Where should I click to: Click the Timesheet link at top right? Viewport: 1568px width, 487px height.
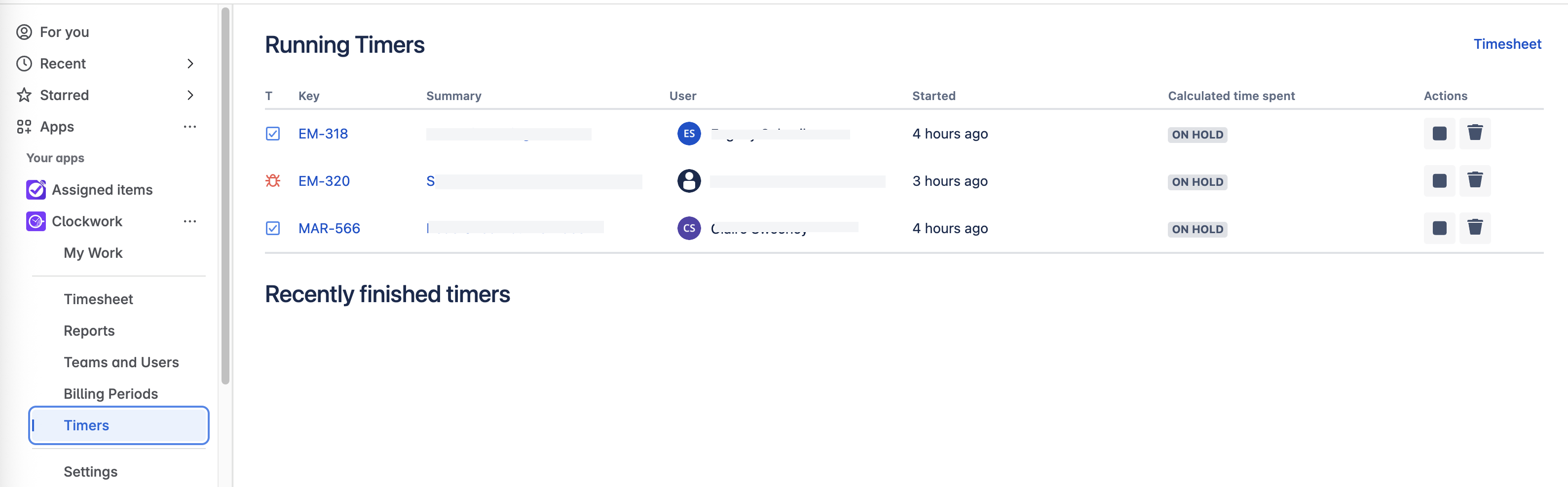[x=1506, y=44]
